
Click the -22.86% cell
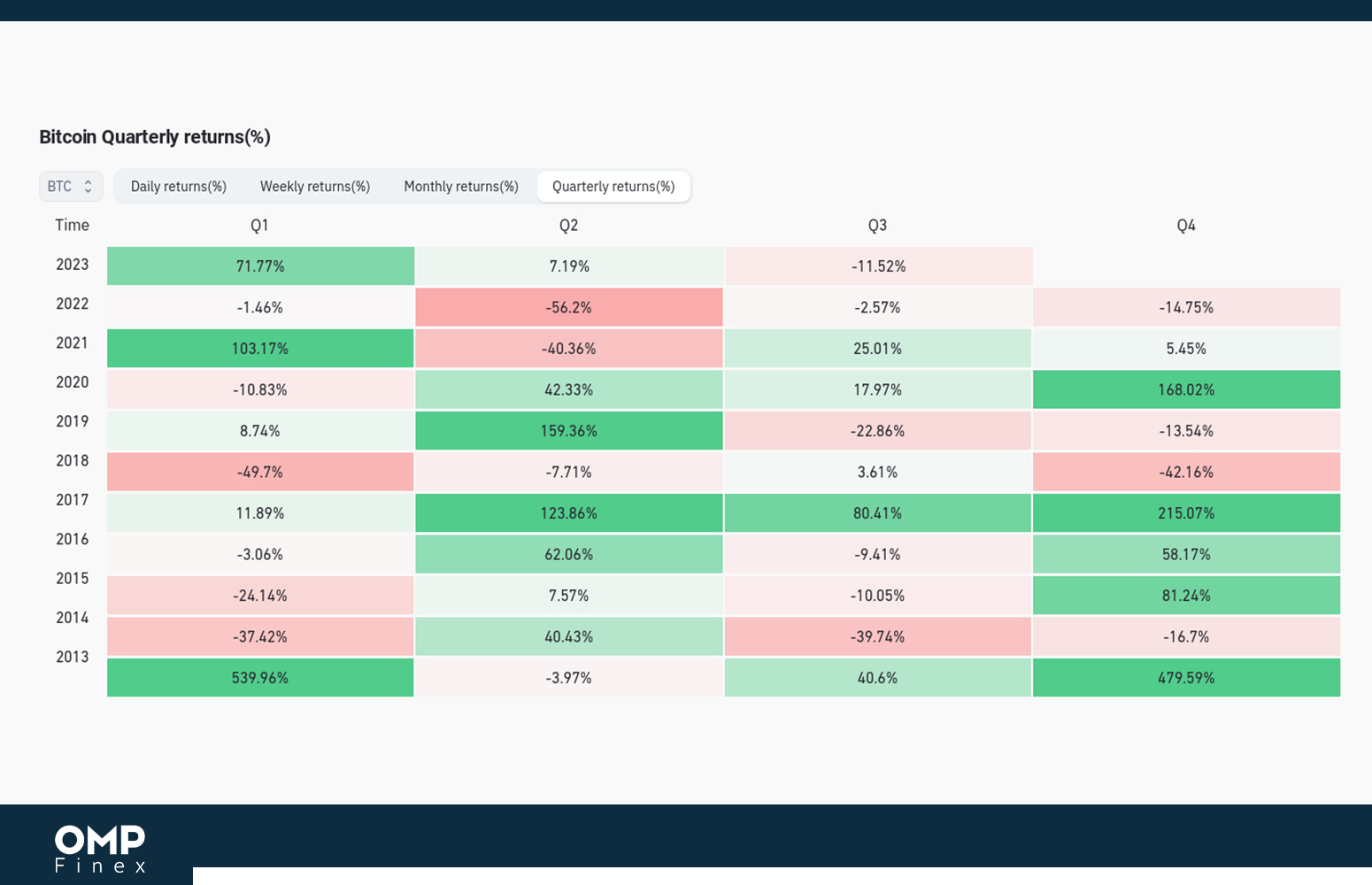[878, 431]
